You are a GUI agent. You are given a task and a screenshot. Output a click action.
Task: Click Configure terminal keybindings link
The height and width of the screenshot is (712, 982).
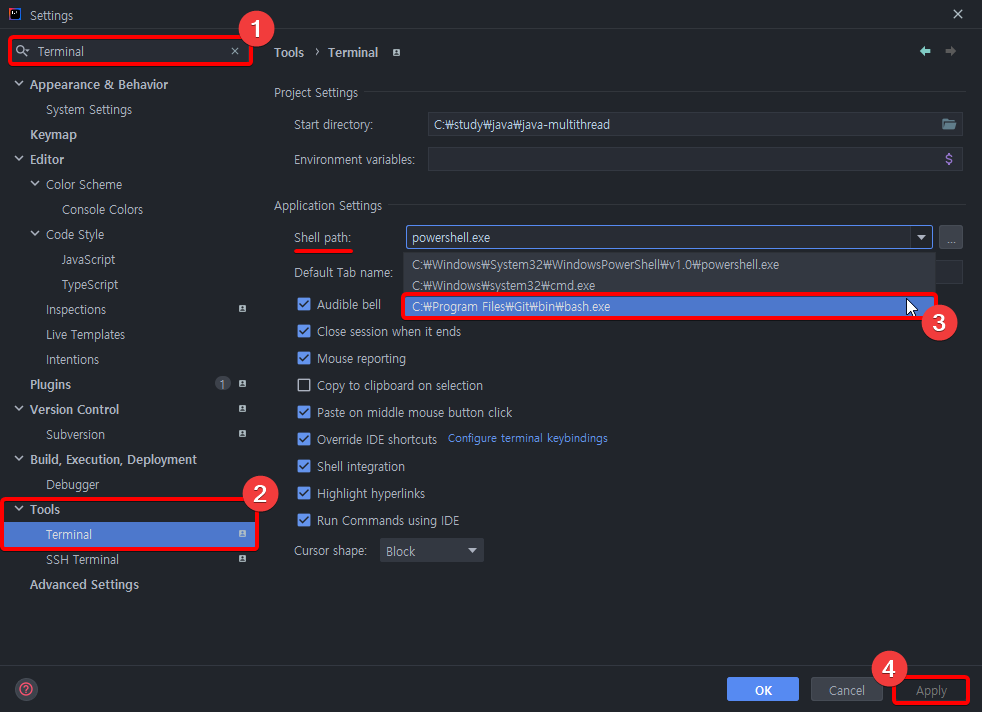pos(527,438)
